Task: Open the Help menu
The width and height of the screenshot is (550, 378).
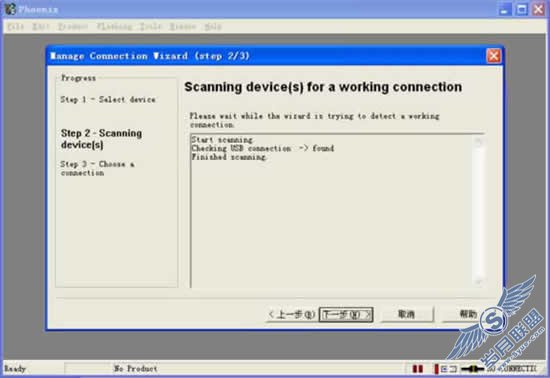Action: [213, 27]
